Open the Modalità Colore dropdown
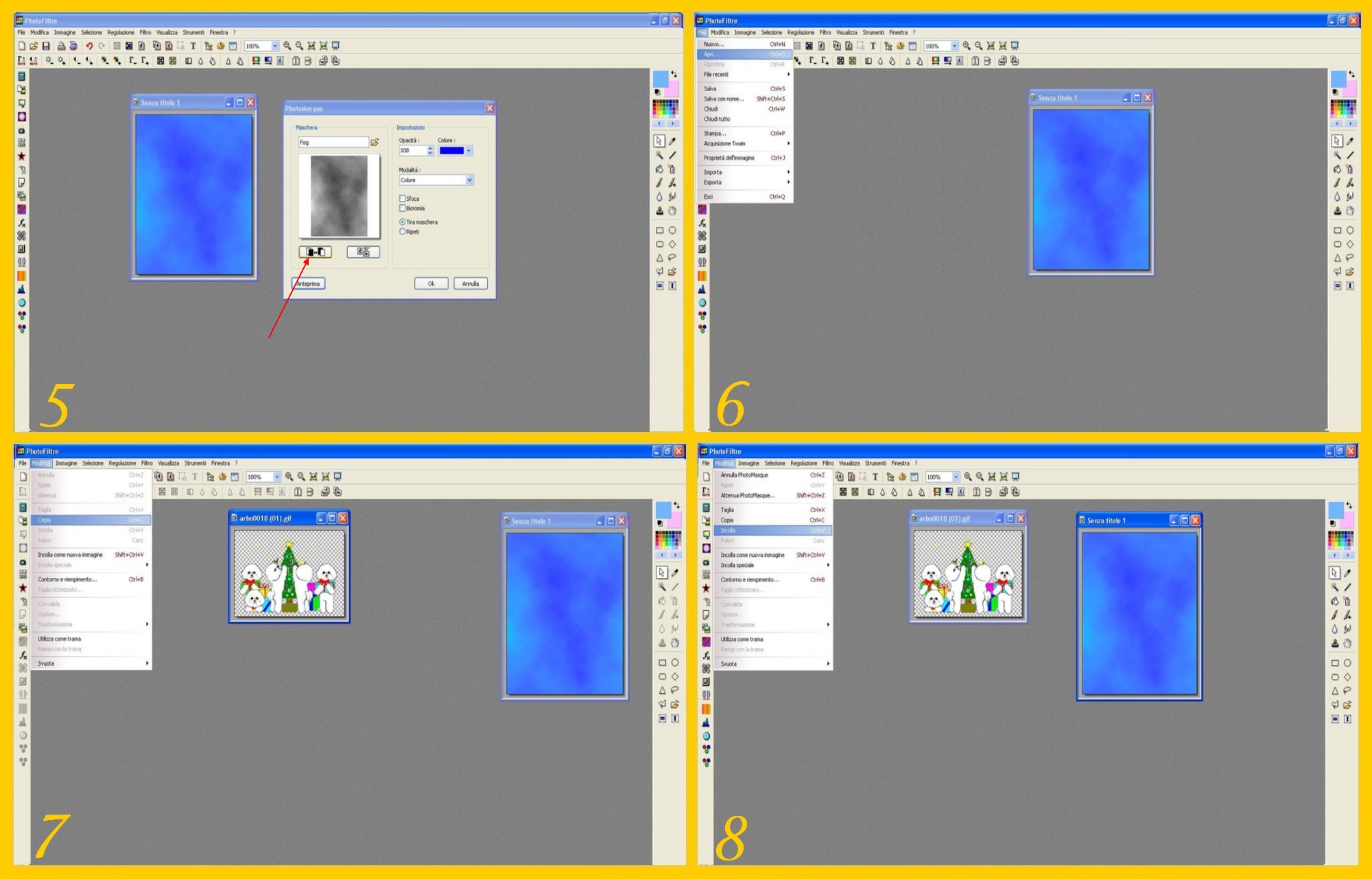The width and height of the screenshot is (1372, 879). point(469,180)
